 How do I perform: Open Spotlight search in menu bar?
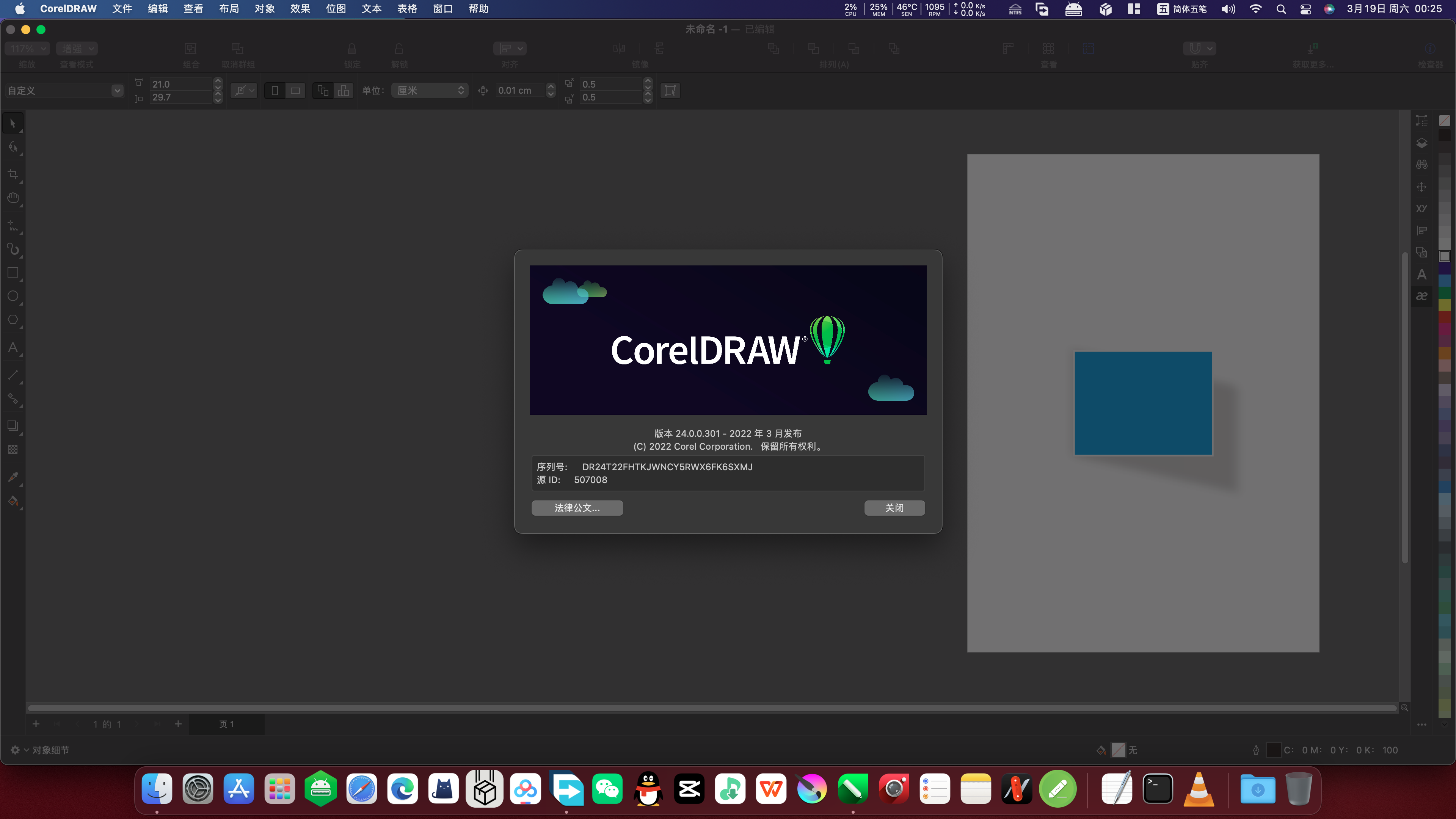1281,8
